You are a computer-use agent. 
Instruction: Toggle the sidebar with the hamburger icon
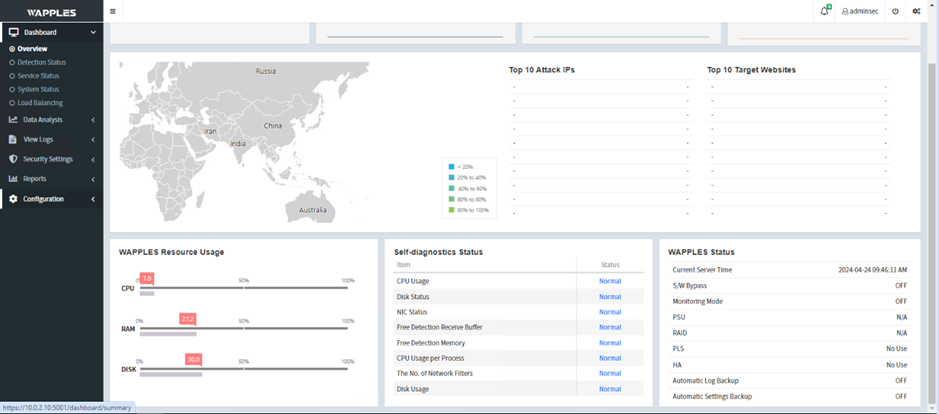point(113,11)
